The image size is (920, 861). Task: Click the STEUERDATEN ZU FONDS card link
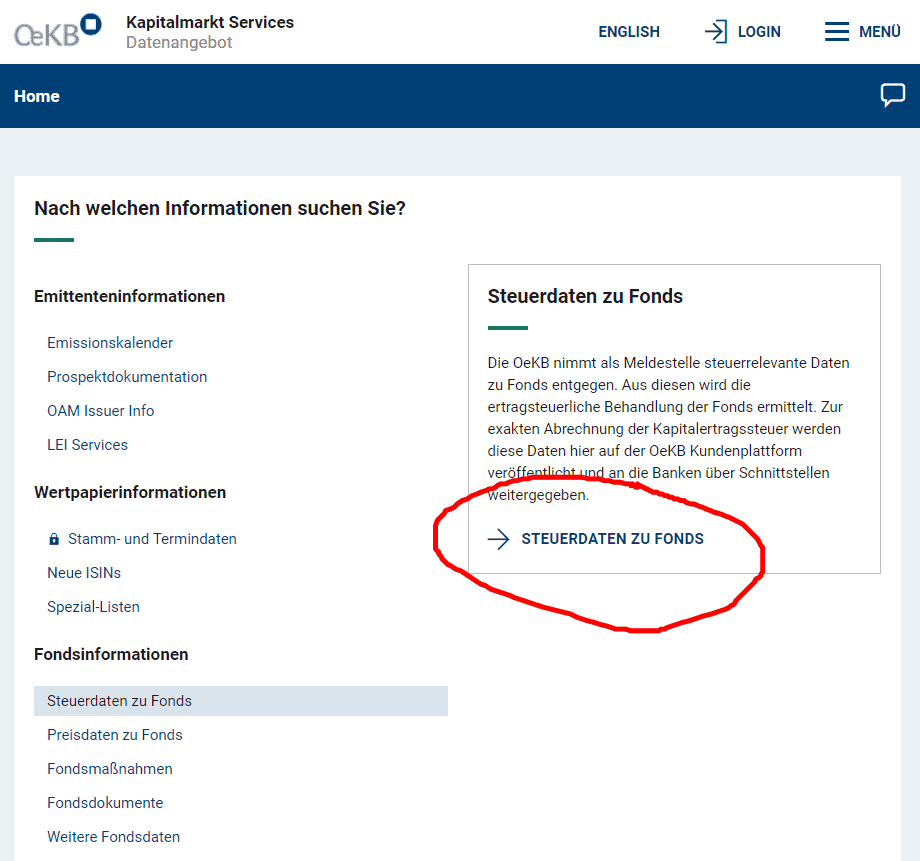point(612,539)
